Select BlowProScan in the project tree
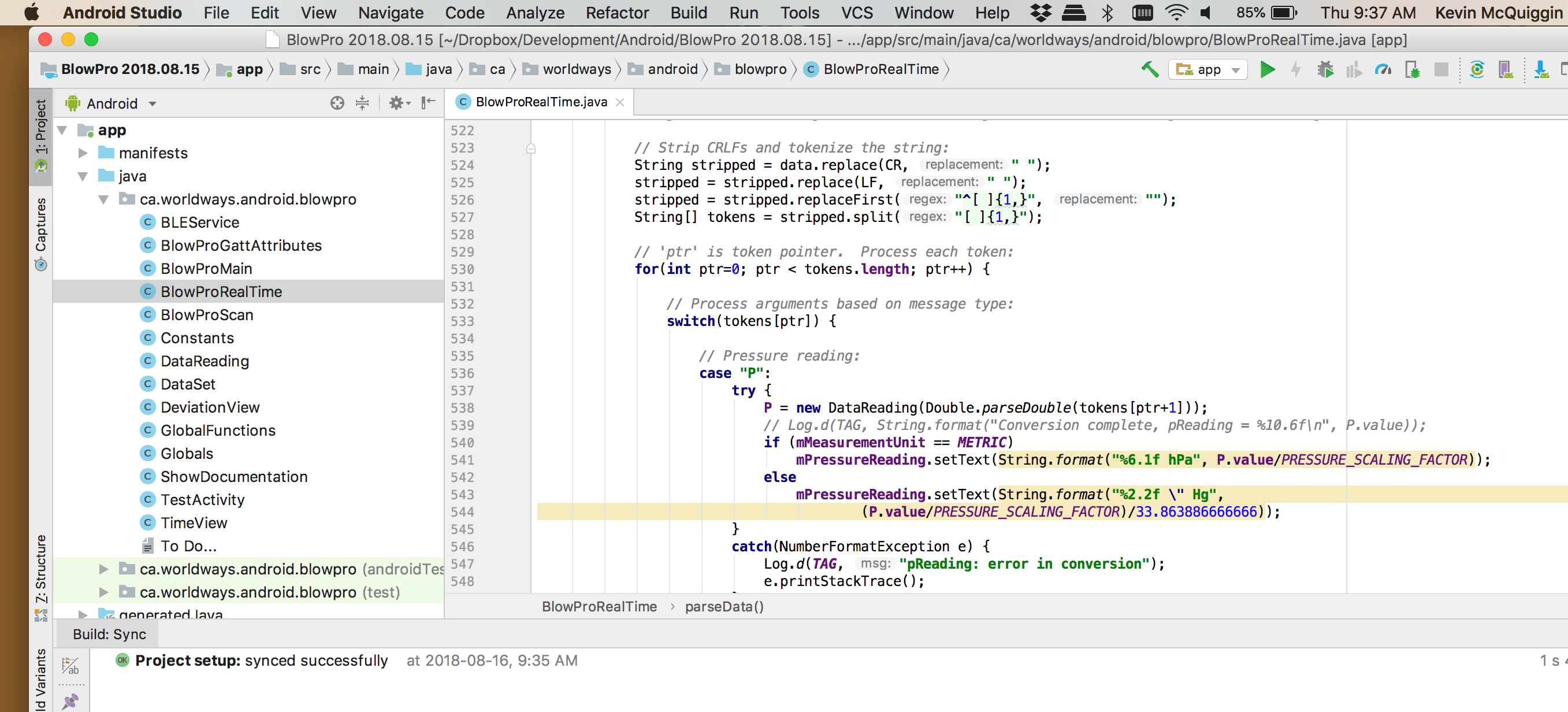Viewport: 1568px width, 712px height. [x=207, y=315]
